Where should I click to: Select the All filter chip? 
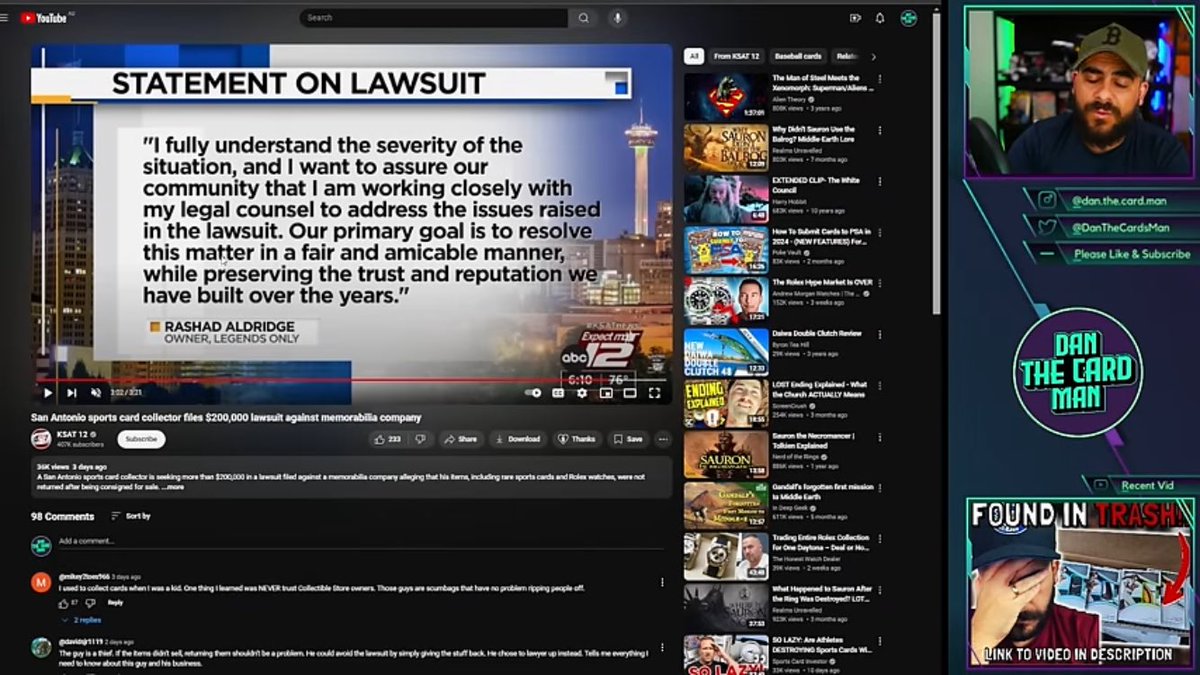coord(694,56)
